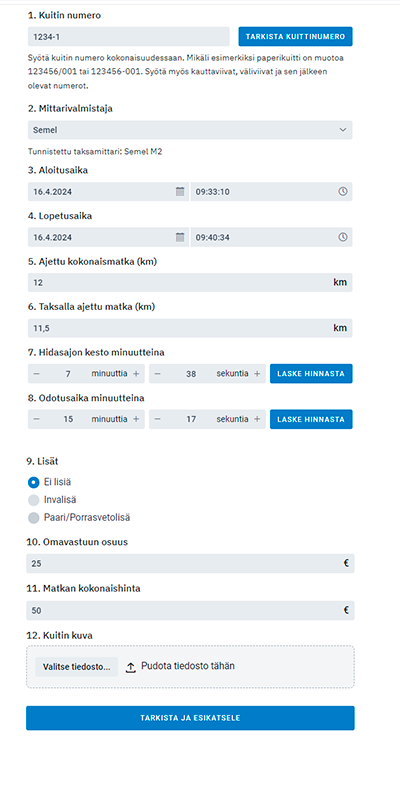Image resolution: width=400 pixels, height=800 pixels.
Task: Click the Valitse tiedosto button
Action: coord(77,667)
